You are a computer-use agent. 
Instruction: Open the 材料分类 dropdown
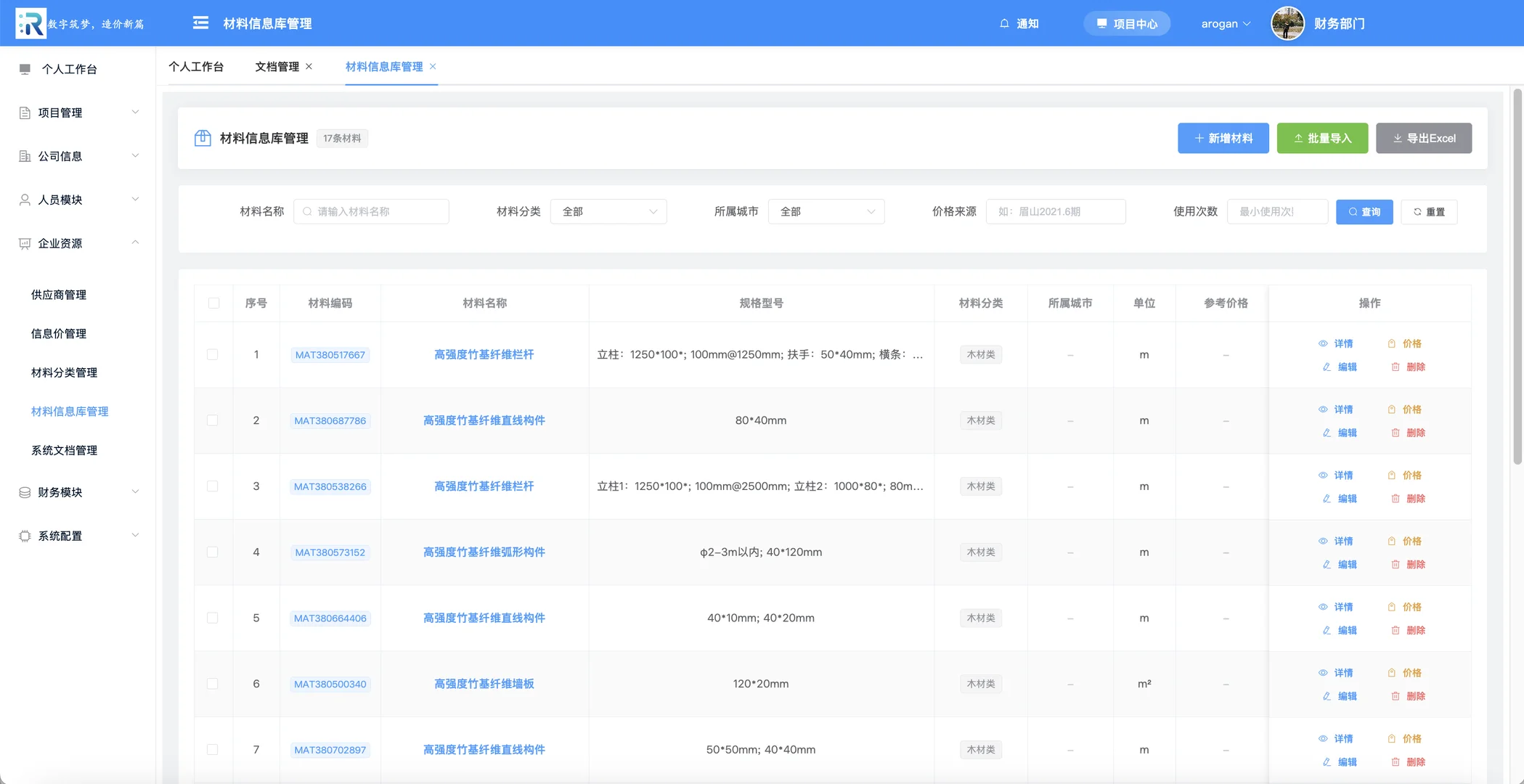pos(608,211)
